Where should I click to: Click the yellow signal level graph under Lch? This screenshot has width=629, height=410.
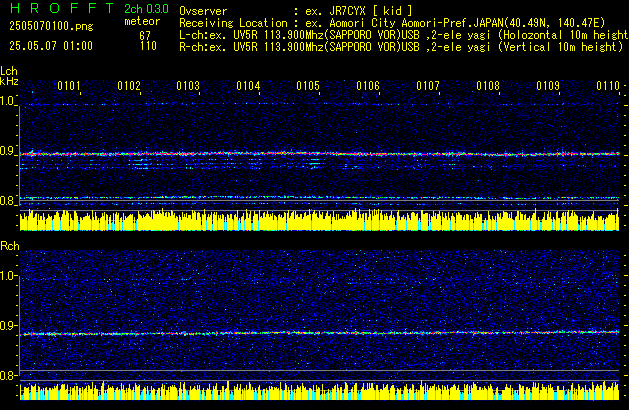click(x=319, y=220)
